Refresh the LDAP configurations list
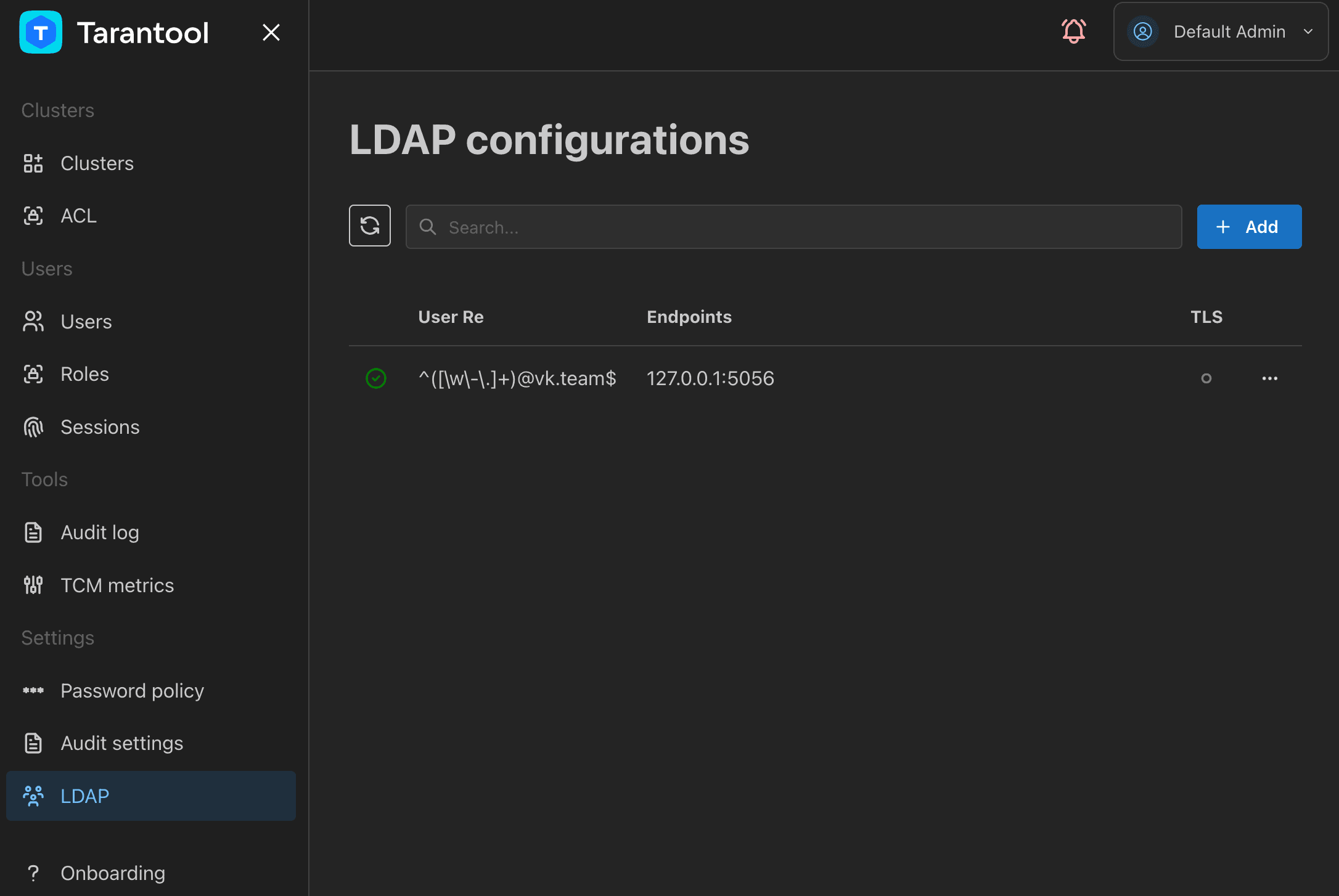Viewport: 1339px width, 896px height. click(x=370, y=226)
